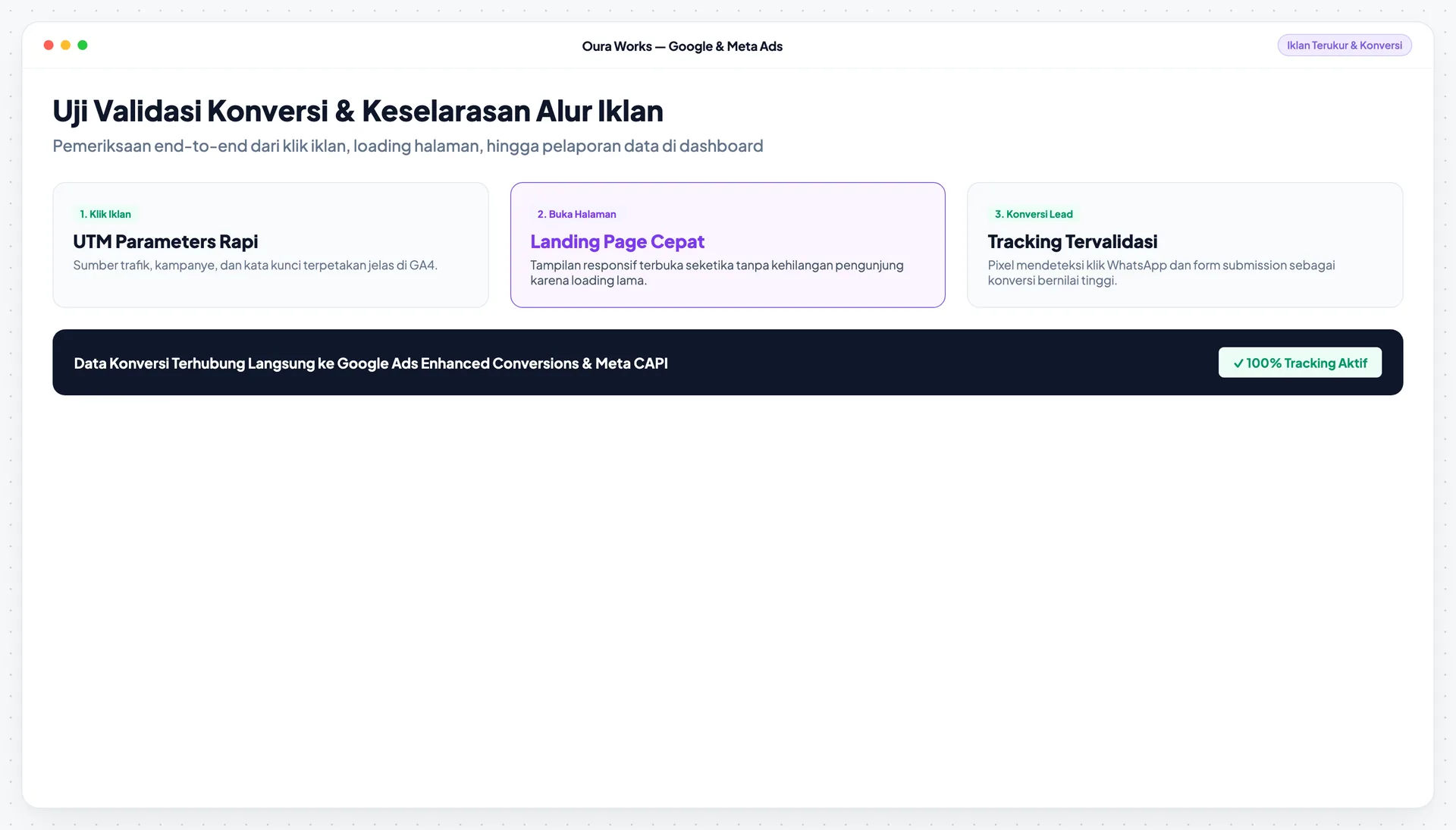Click the '100% Tracking Aktif' status badge
The image size is (1456, 830).
coord(1300,363)
